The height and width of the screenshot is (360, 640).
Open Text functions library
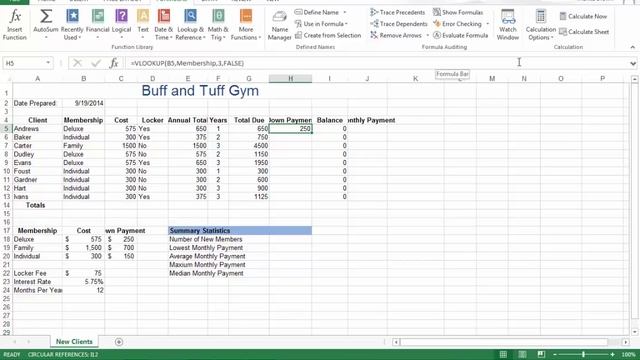point(143,24)
